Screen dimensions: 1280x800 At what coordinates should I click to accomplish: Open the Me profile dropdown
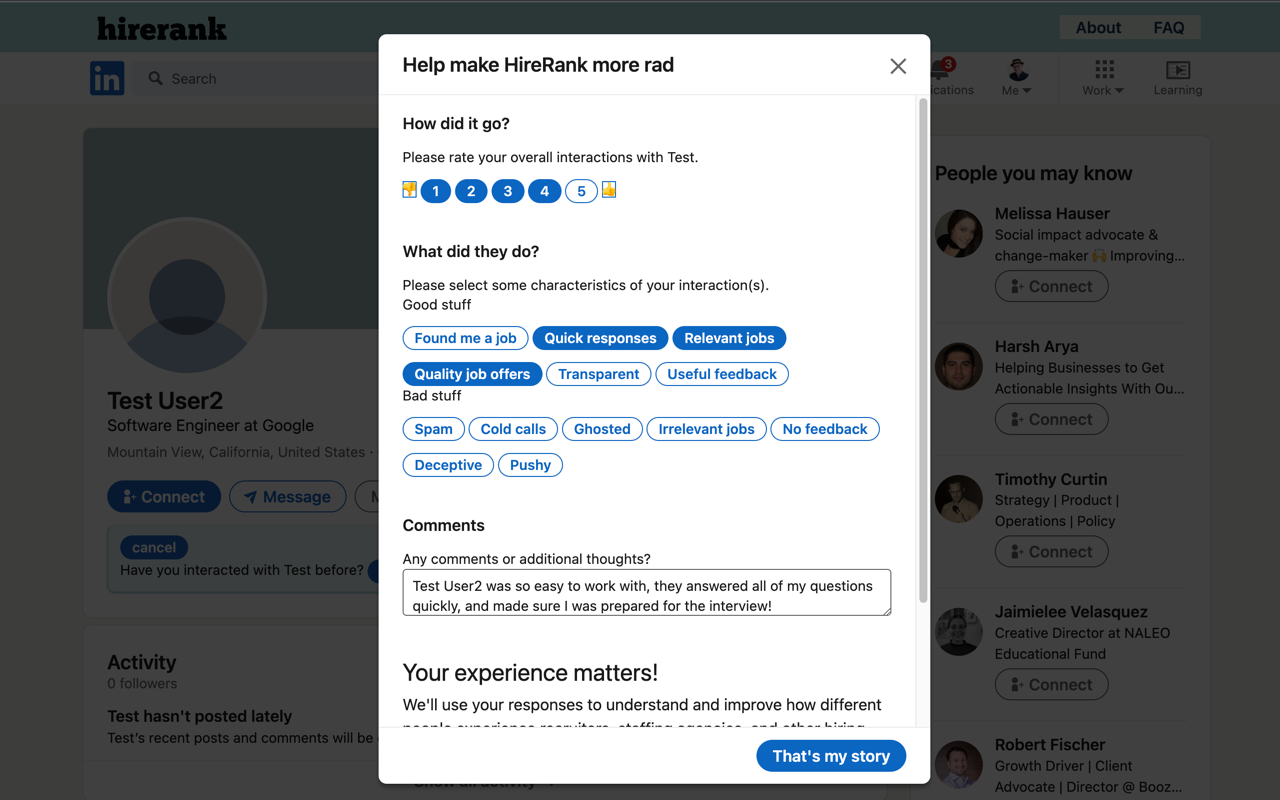click(x=1017, y=78)
